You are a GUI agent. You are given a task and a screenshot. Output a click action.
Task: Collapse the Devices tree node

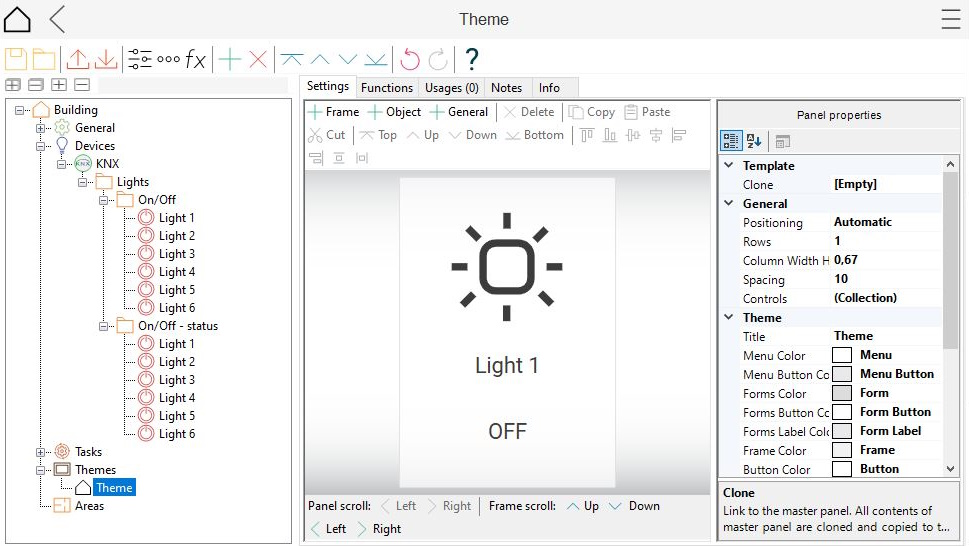40,146
